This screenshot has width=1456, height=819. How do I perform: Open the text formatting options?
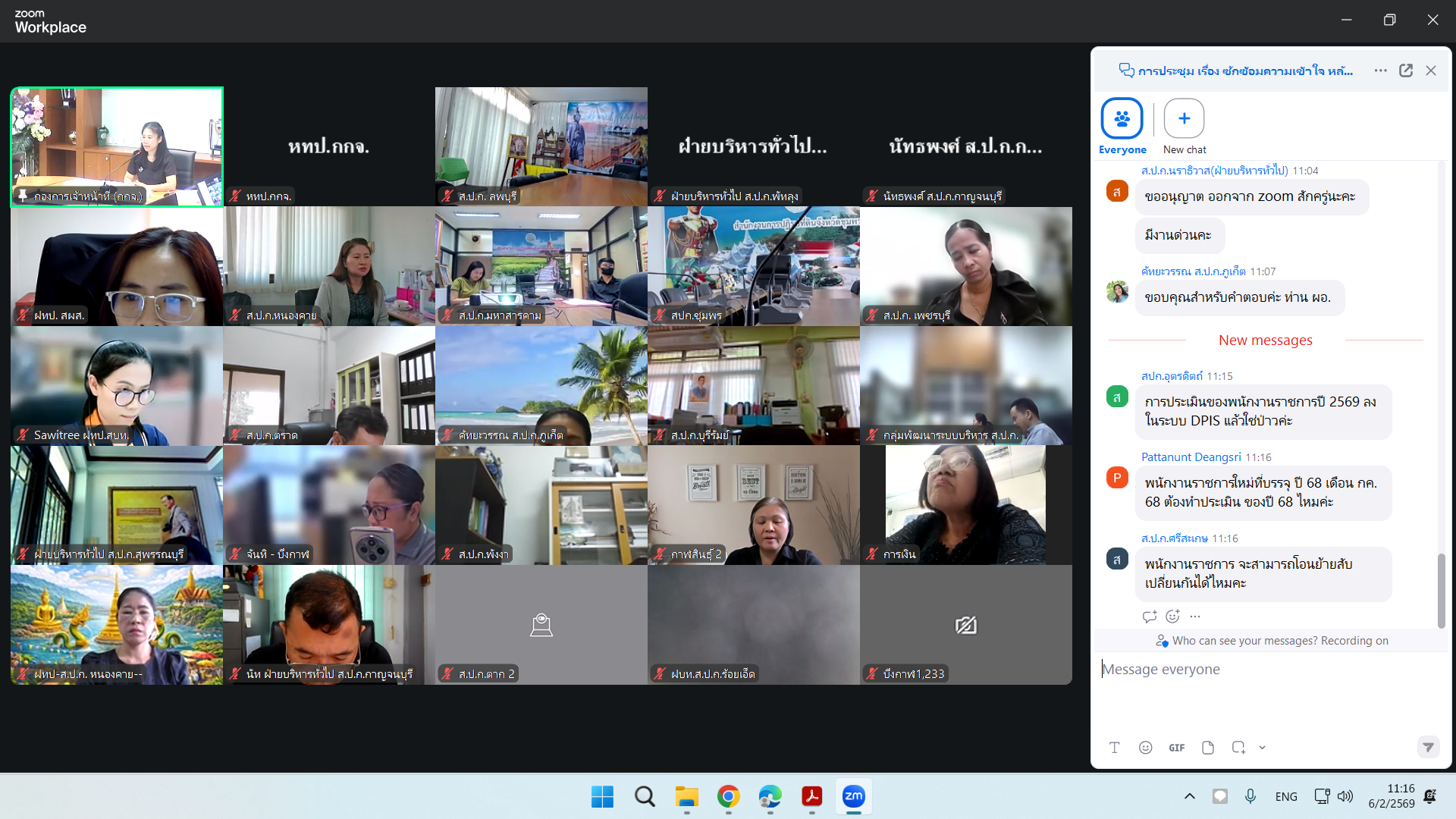(1114, 748)
